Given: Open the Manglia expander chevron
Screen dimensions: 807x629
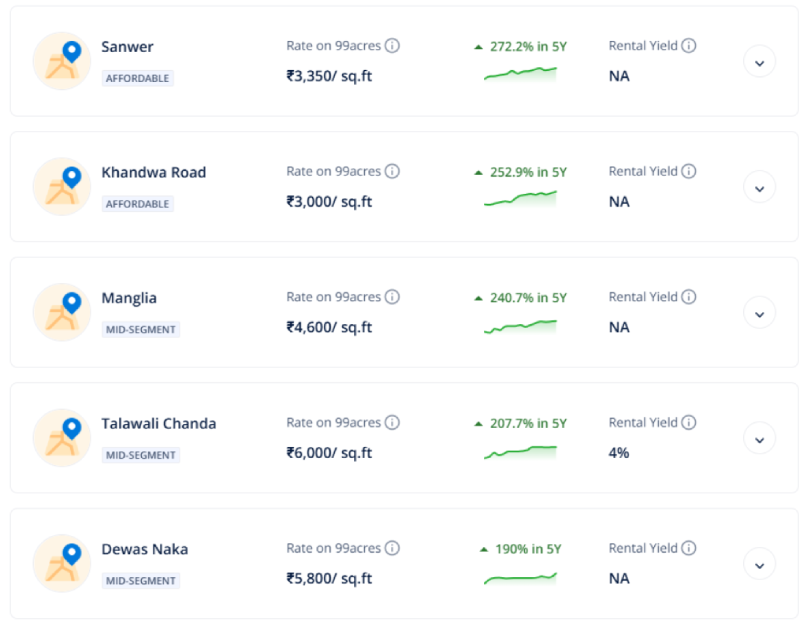Looking at the screenshot, I should 759,312.
